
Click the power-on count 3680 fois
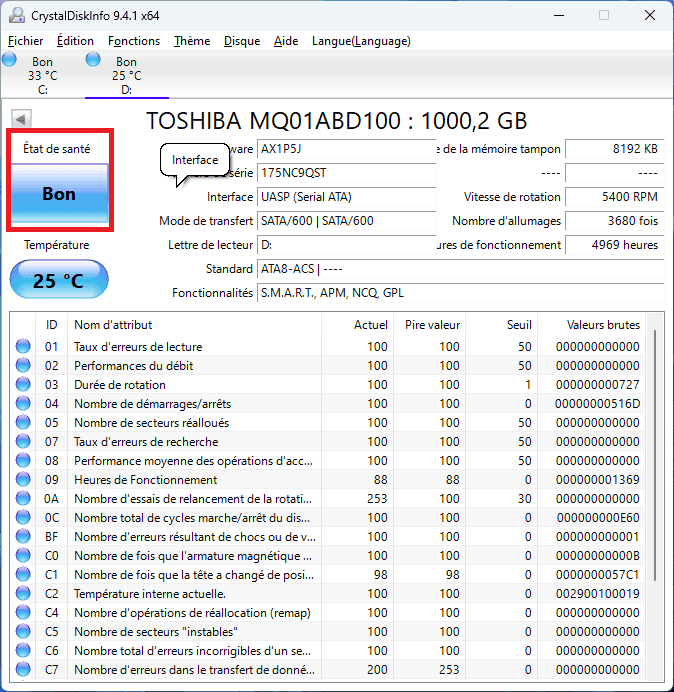(614, 221)
